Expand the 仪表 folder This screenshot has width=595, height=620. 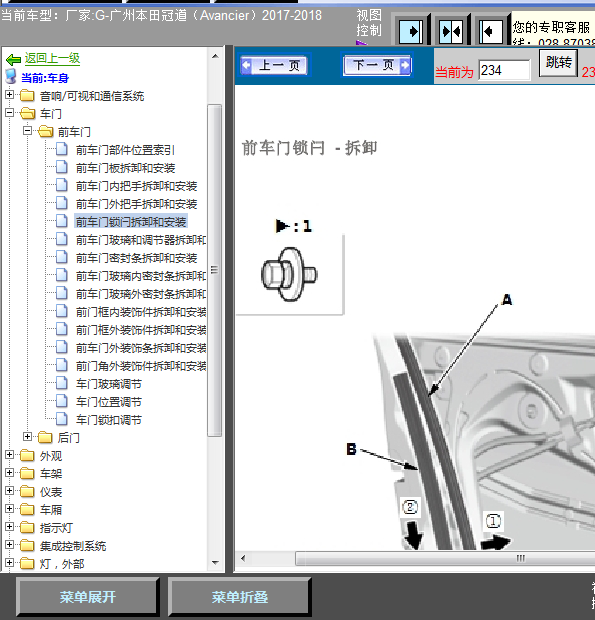[x=9, y=491]
